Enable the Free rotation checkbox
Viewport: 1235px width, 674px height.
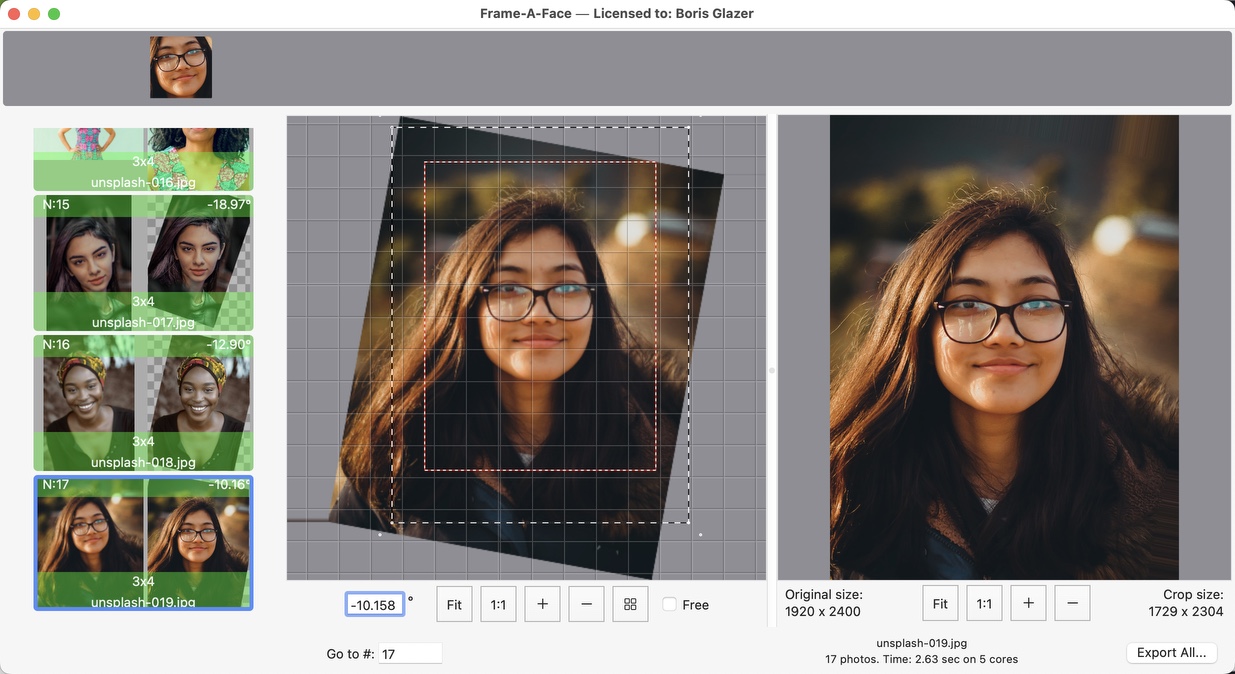[668, 604]
